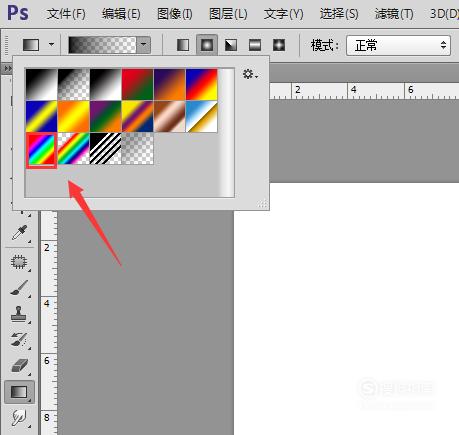Select the Gradient tool in toolbox
The width and height of the screenshot is (459, 435).
(x=19, y=392)
